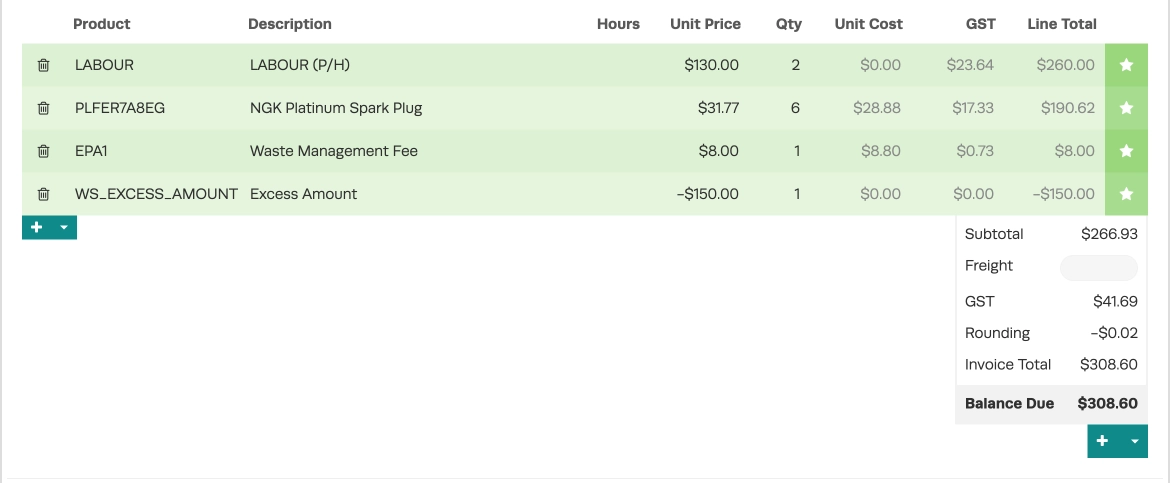Viewport: 1170px width, 483px height.
Task: Star the Excess Amount row
Action: pyautogui.click(x=1126, y=194)
